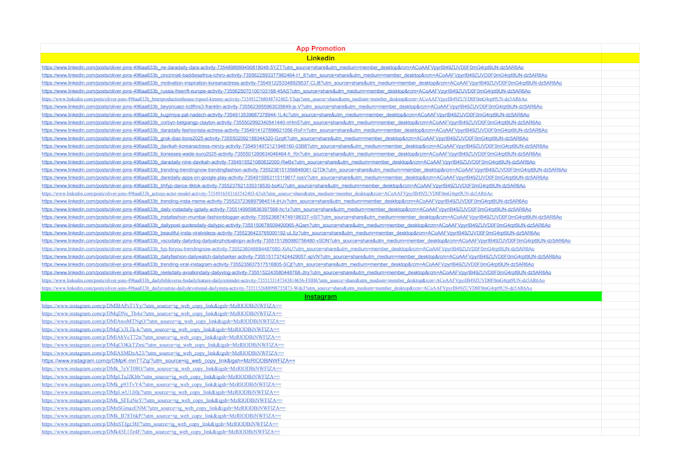This screenshot has width=680, height=459.
Task: Click the yellow "Linkedin" section header
Action: tap(320, 58)
